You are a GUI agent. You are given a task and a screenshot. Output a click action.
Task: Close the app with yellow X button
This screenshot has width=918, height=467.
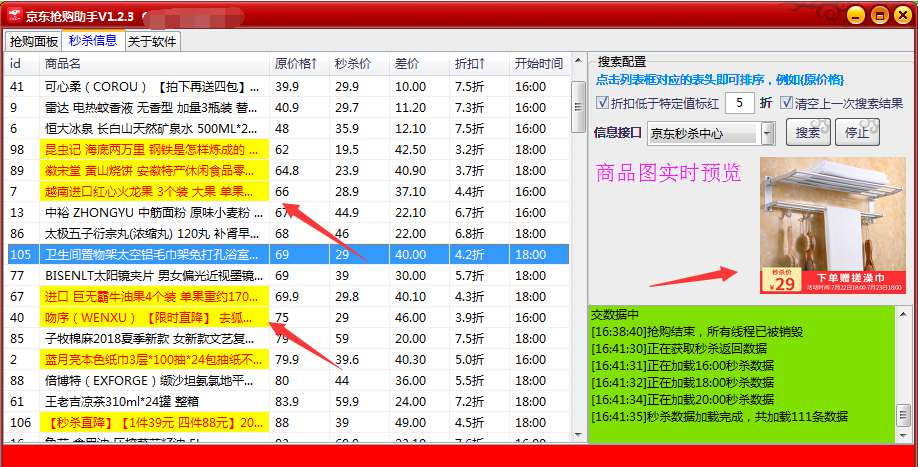click(x=903, y=15)
